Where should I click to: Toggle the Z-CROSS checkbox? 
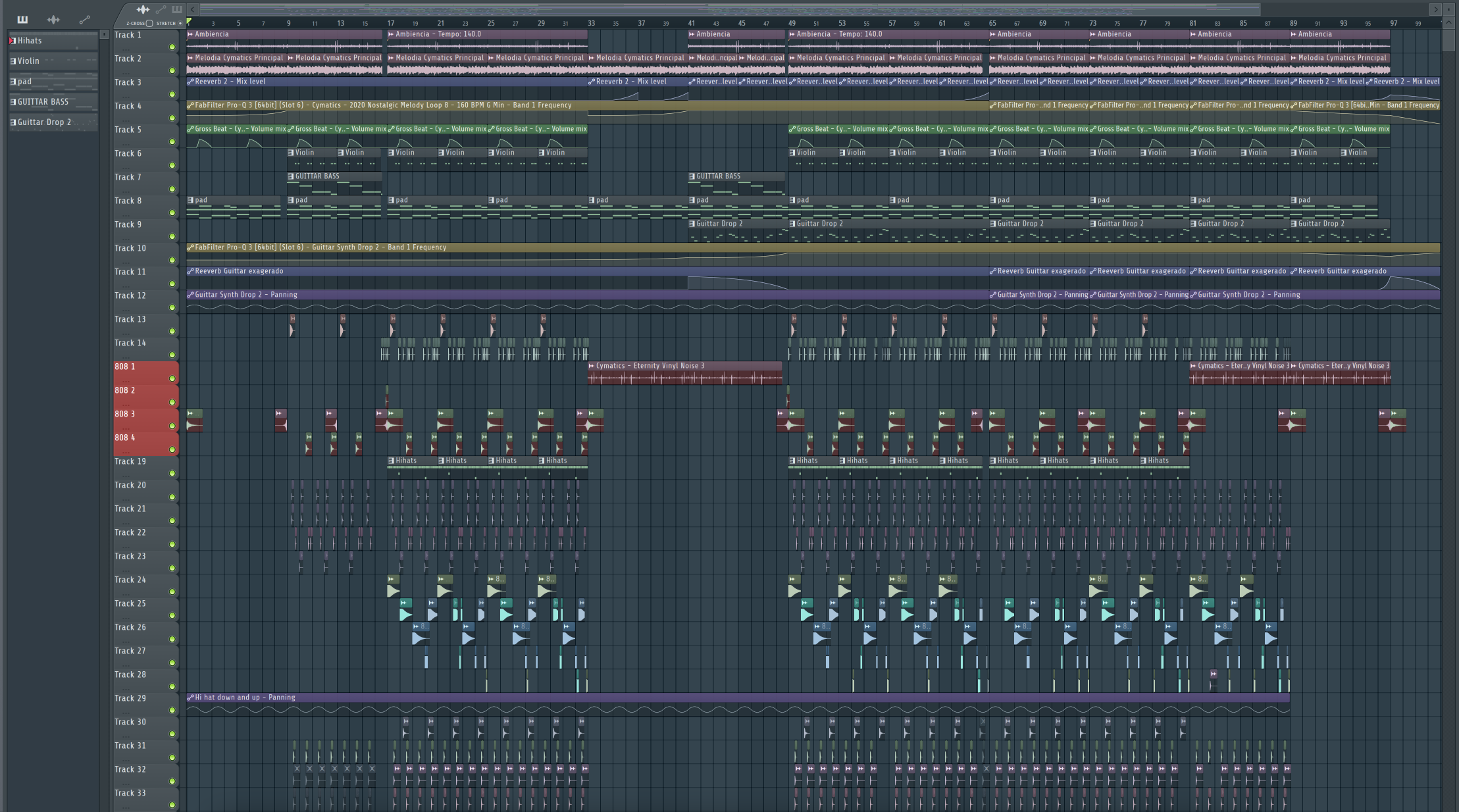click(x=149, y=23)
